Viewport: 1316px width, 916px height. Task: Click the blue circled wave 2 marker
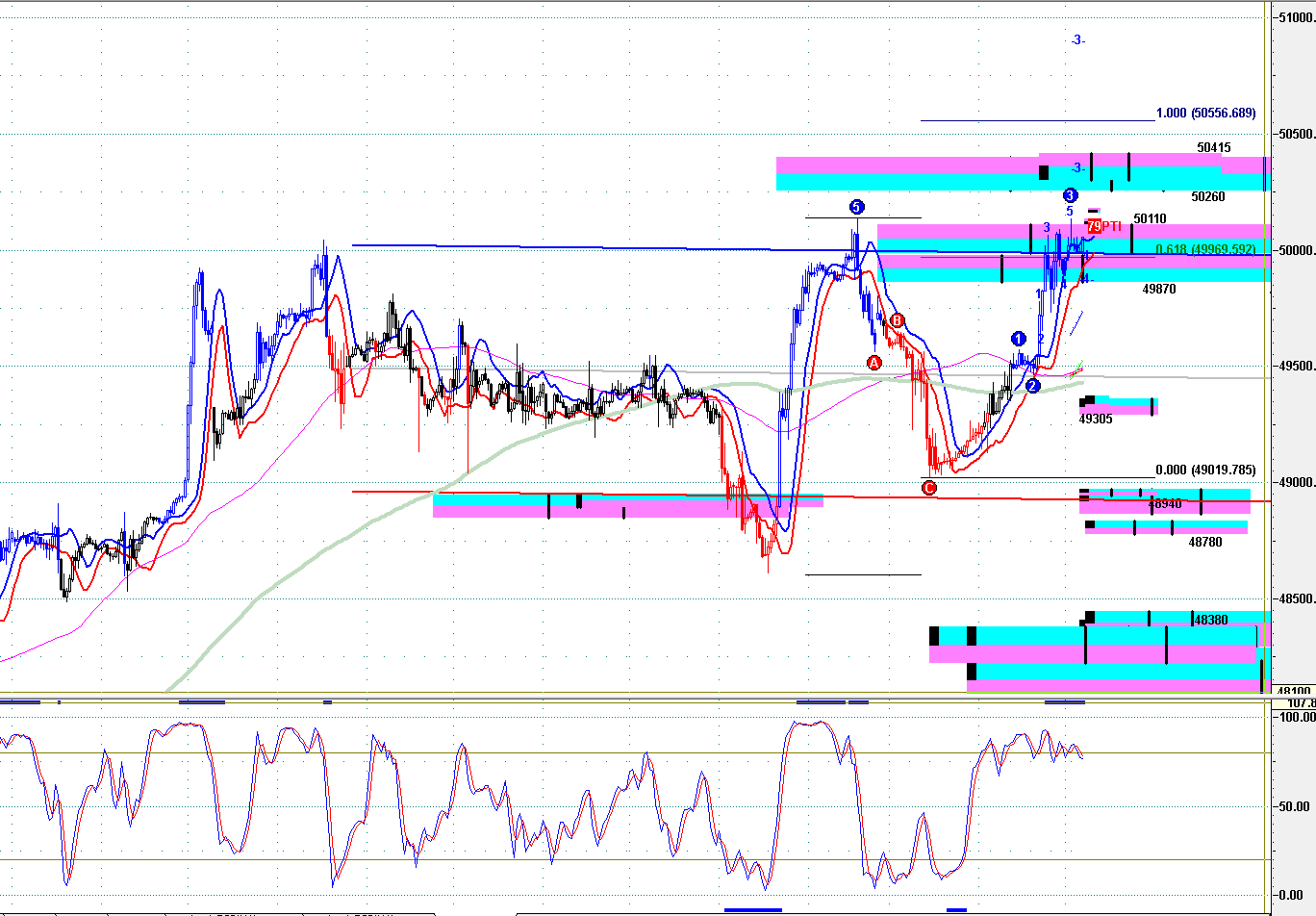[1032, 386]
